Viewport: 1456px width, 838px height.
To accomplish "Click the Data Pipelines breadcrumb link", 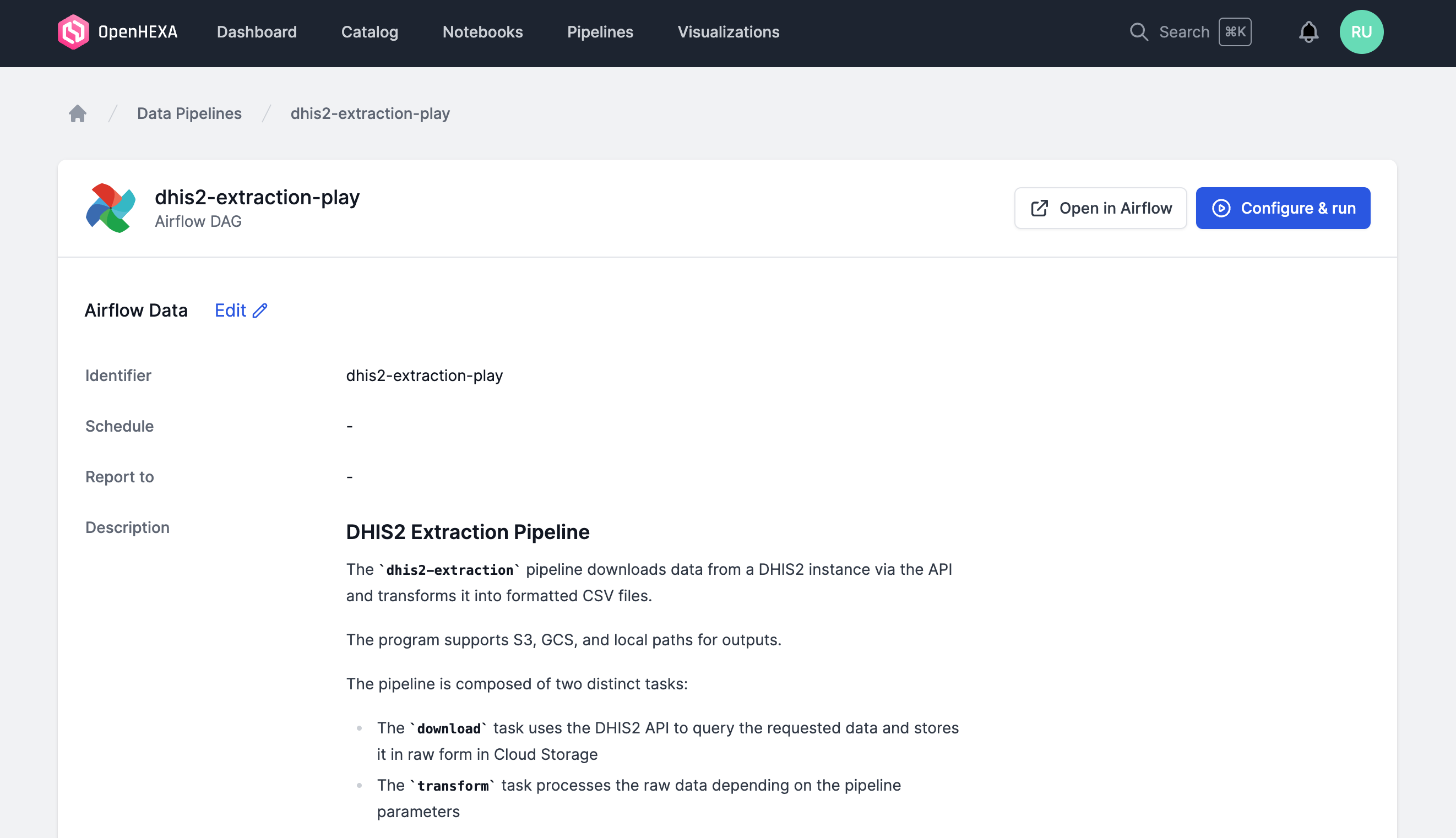I will click(x=189, y=113).
